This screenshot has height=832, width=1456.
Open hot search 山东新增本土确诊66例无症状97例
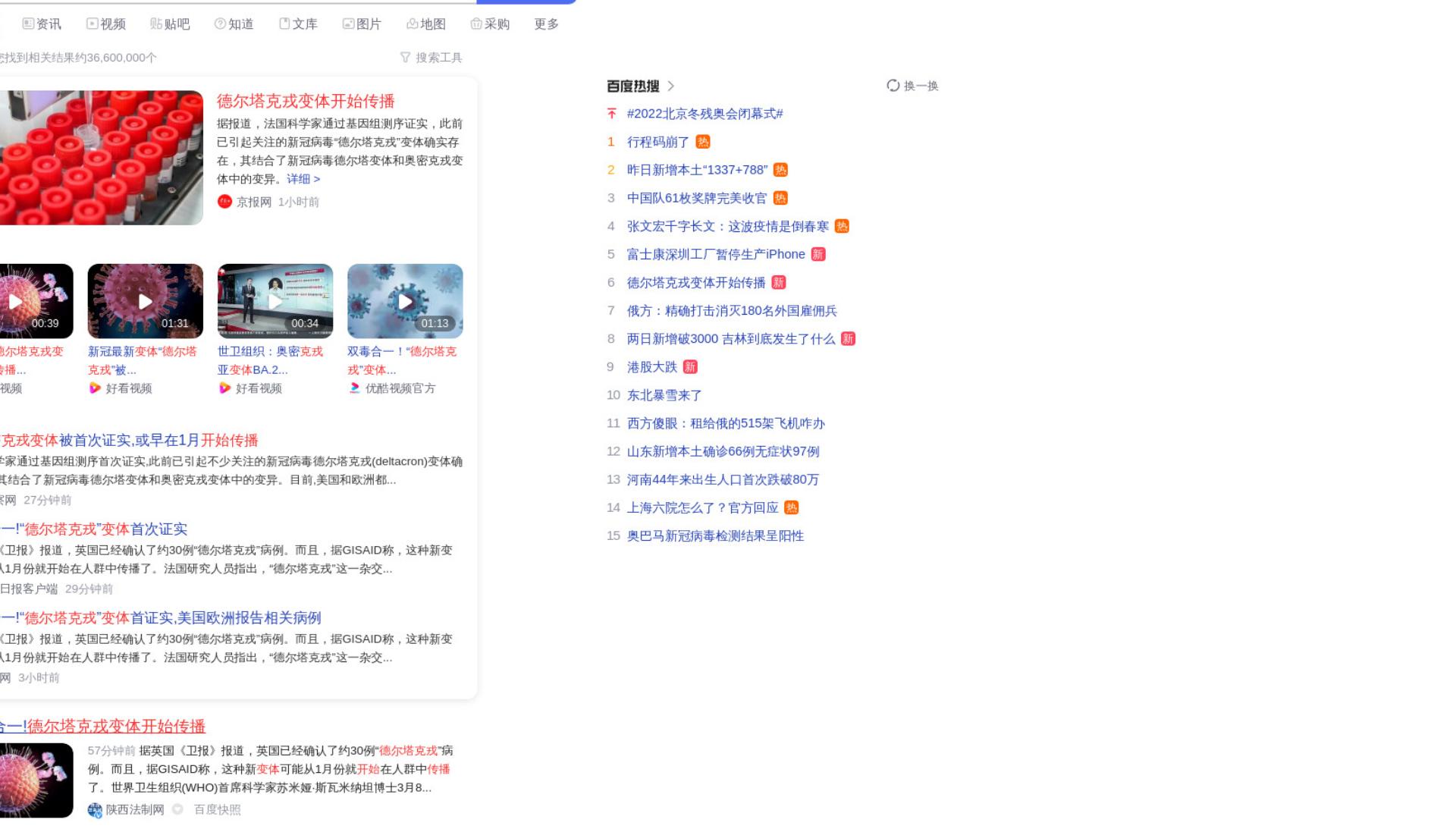pyautogui.click(x=723, y=451)
